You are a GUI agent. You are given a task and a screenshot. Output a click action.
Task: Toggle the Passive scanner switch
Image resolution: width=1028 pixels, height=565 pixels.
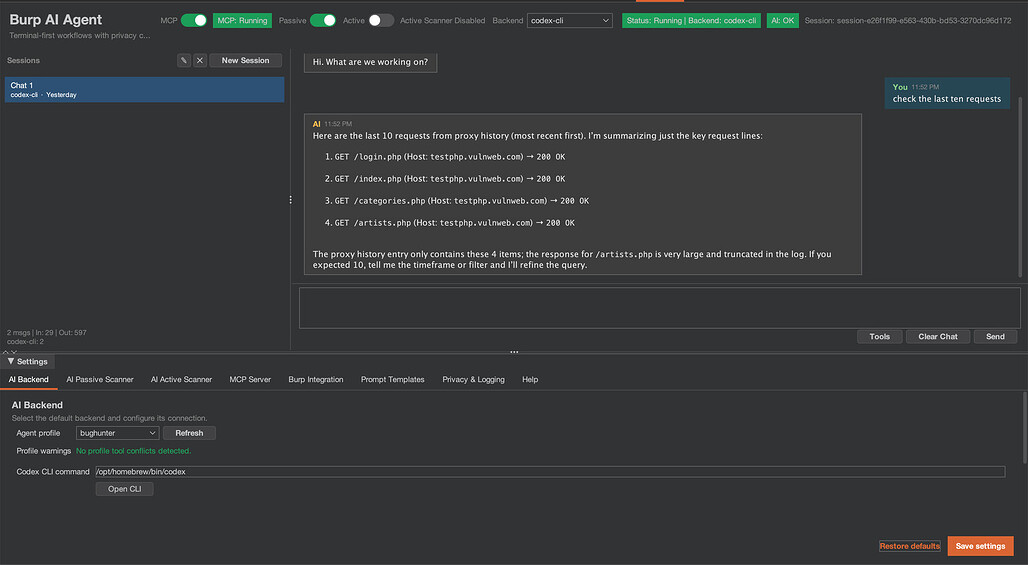tap(323, 20)
